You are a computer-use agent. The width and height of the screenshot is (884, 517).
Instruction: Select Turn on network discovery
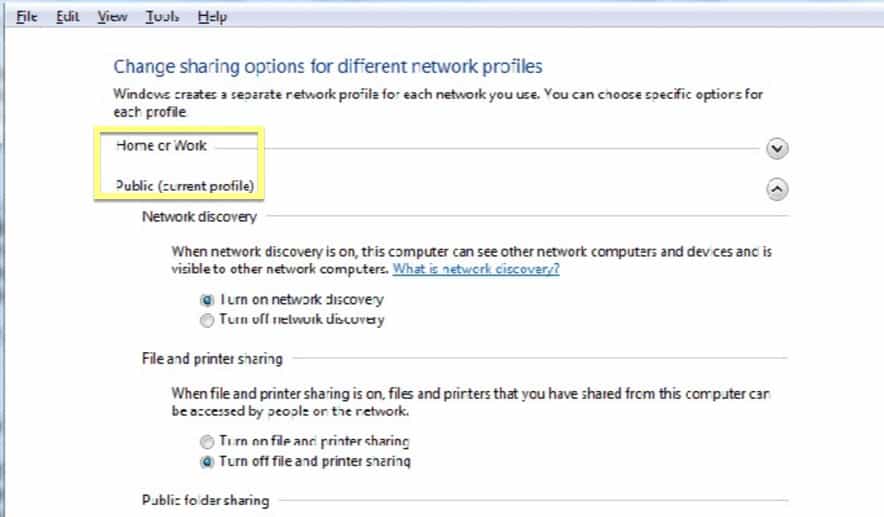[207, 300]
